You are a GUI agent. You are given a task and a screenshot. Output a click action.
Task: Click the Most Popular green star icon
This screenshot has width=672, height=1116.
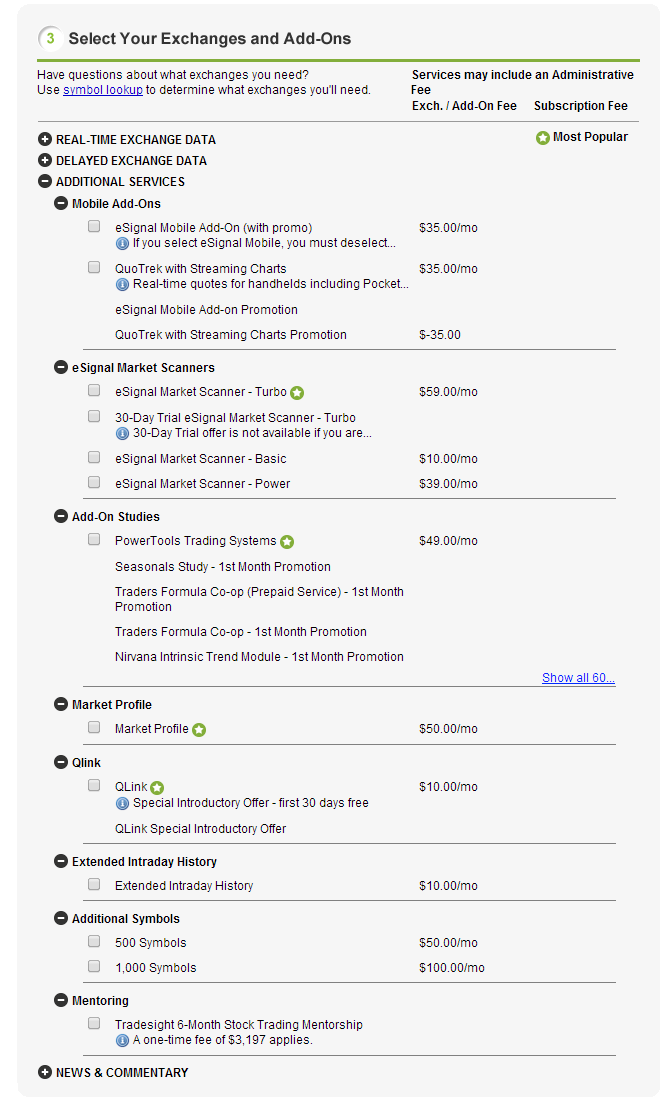[x=542, y=137]
